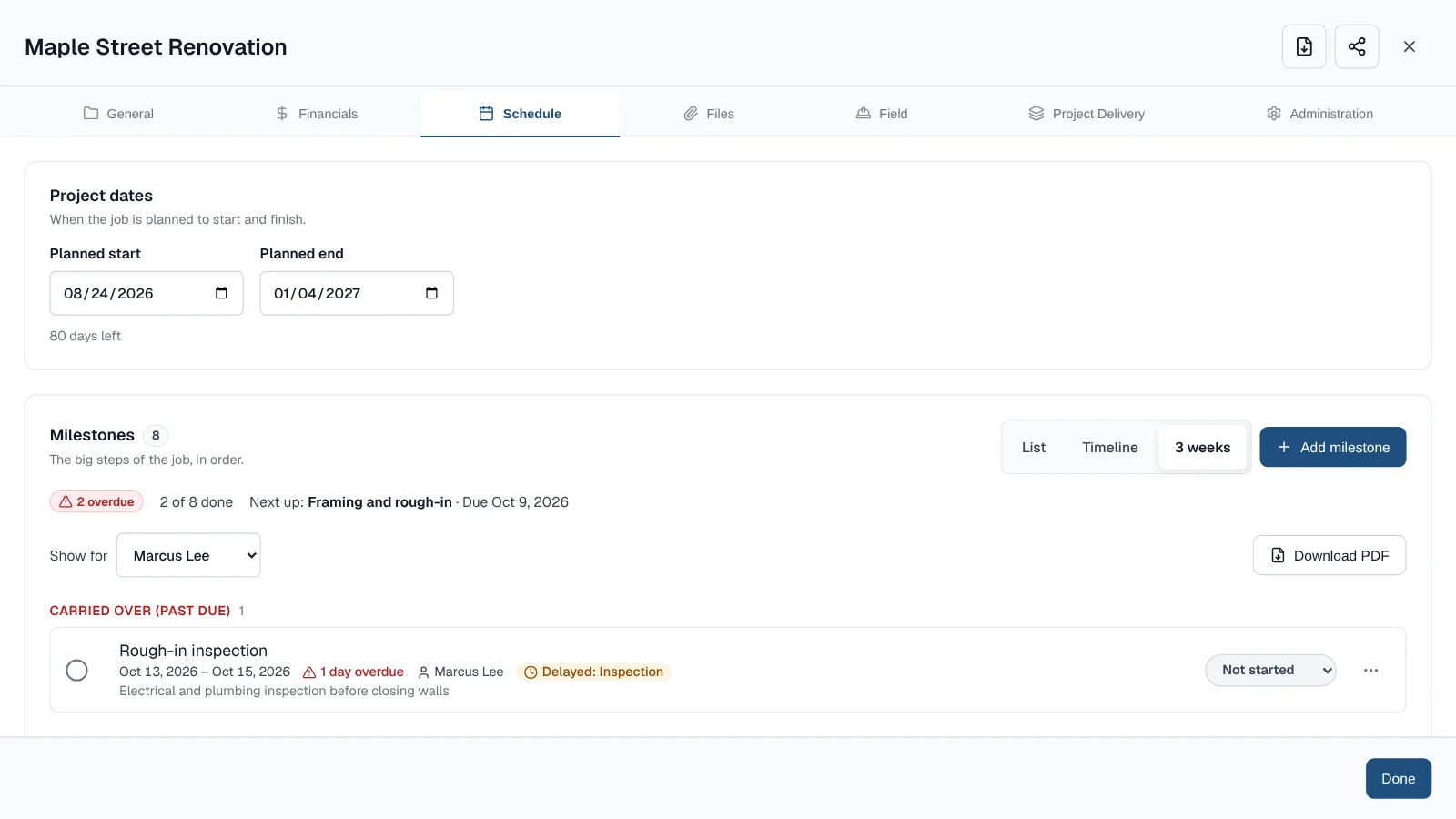This screenshot has height=819, width=1456.
Task: Open three-dot menu for Rough-in inspection
Action: coord(1371,671)
